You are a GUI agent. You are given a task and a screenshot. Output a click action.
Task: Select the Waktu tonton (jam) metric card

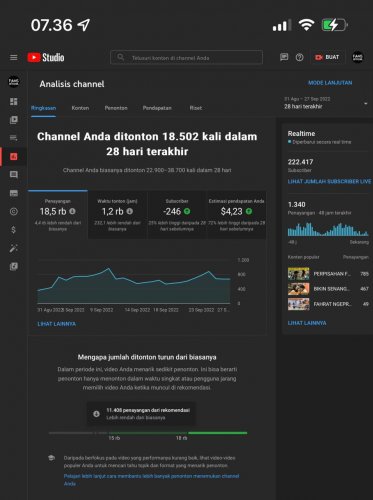point(117,215)
